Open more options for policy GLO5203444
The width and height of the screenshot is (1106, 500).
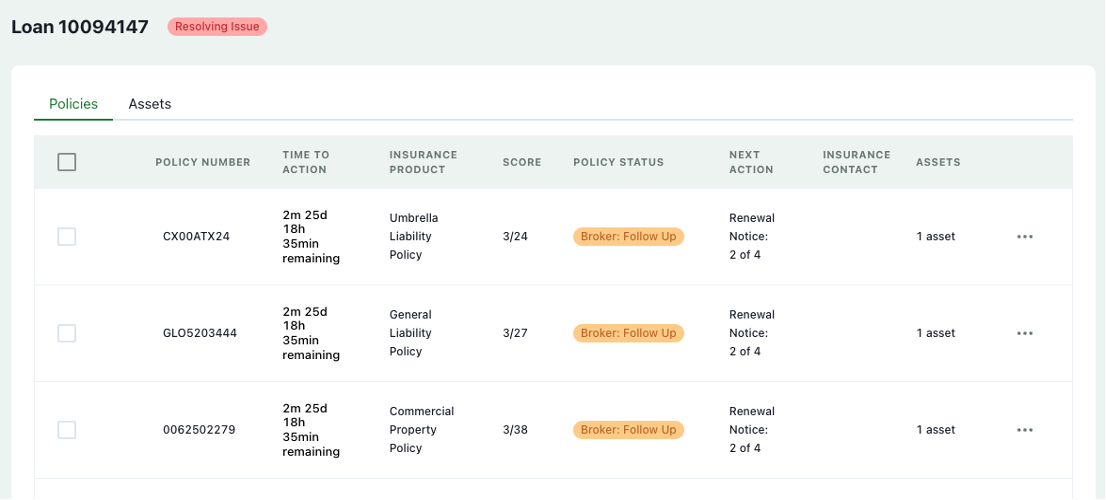coord(1024,333)
